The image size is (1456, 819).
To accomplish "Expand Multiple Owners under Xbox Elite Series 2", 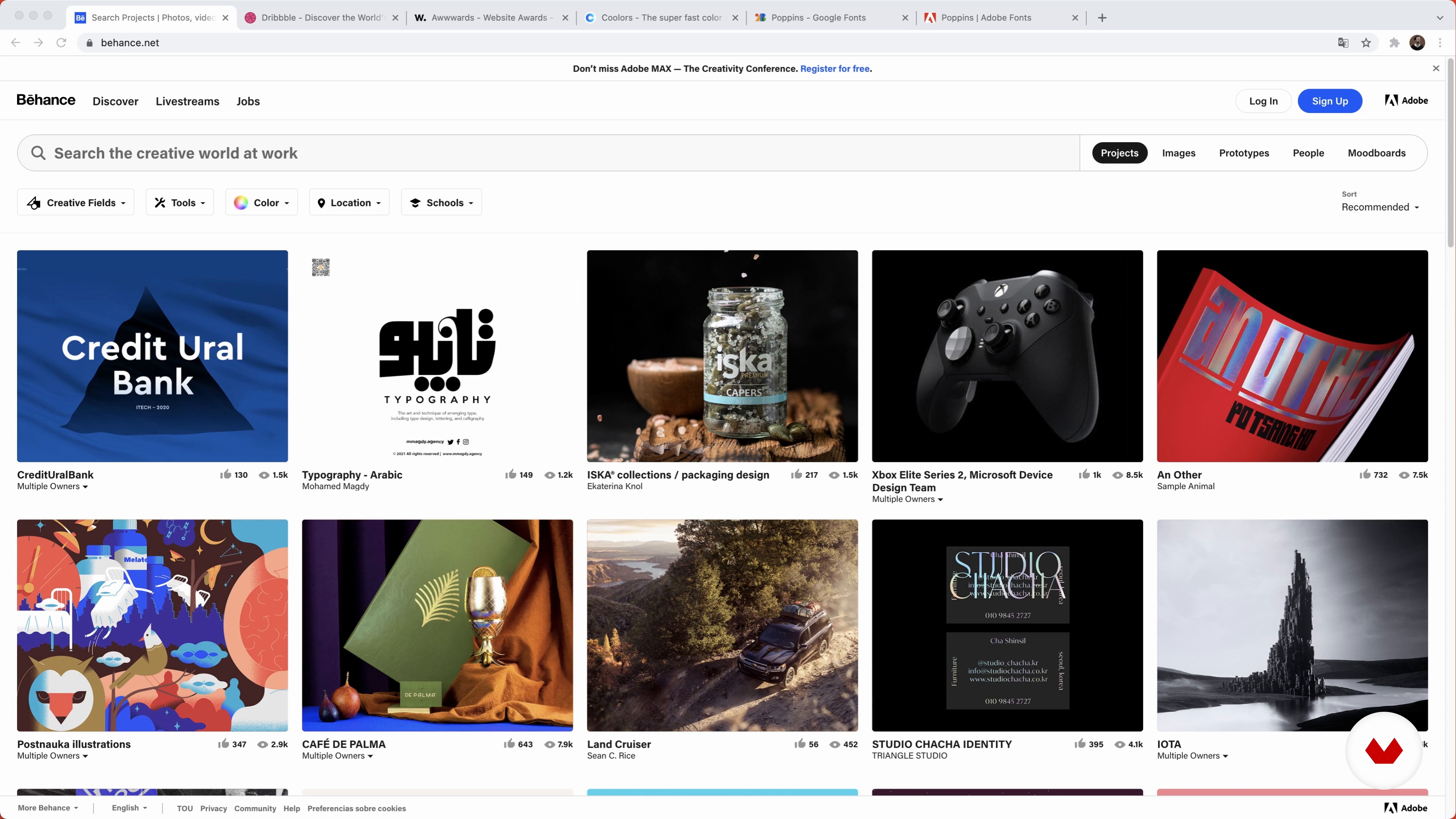I will tap(908, 499).
